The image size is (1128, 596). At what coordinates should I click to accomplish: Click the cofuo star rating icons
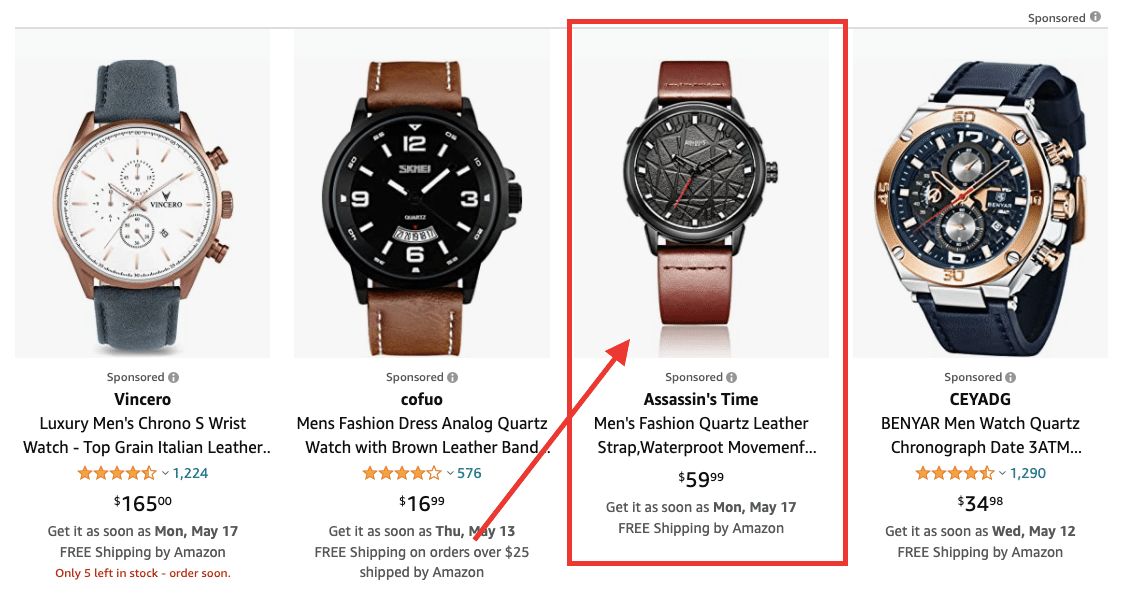(401, 474)
